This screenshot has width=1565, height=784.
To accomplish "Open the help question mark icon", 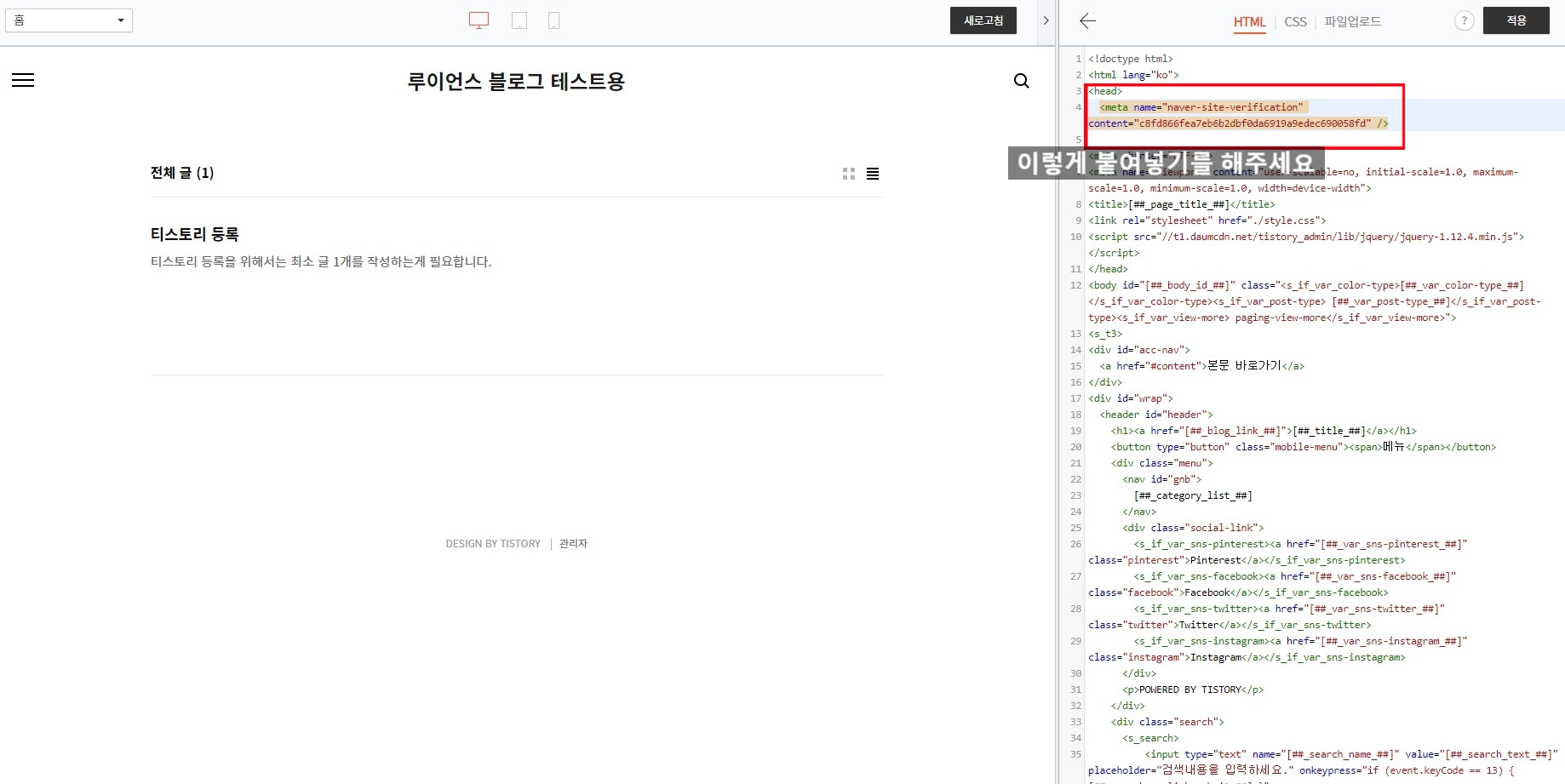I will [x=1464, y=21].
